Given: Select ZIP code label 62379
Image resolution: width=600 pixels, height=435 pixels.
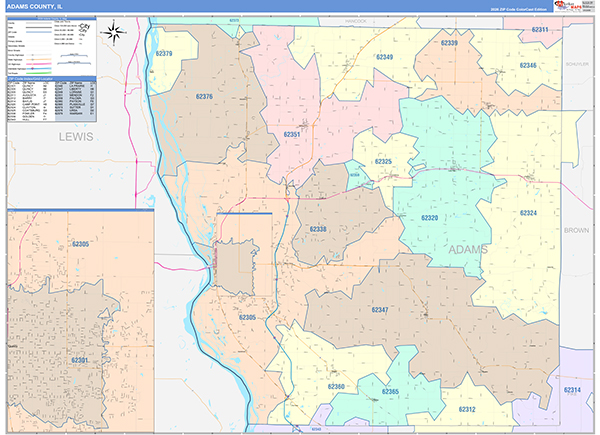Looking at the screenshot, I should click(x=164, y=54).
